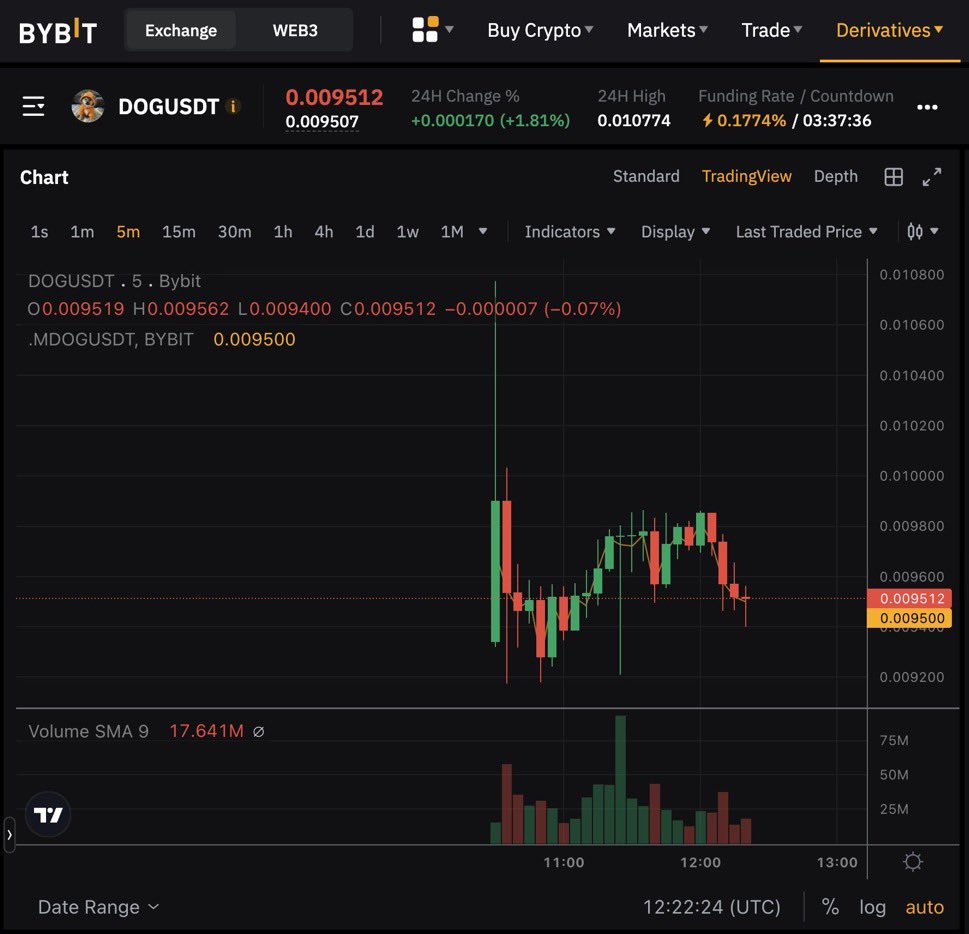The width and height of the screenshot is (969, 934).
Task: Select the 1d timeframe
Action: (365, 232)
